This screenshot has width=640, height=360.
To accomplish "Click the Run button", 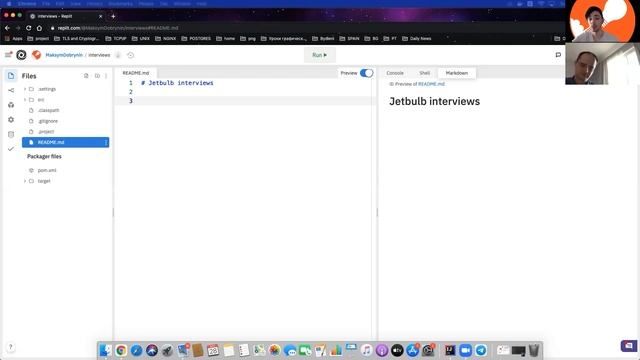I will click(x=320, y=55).
